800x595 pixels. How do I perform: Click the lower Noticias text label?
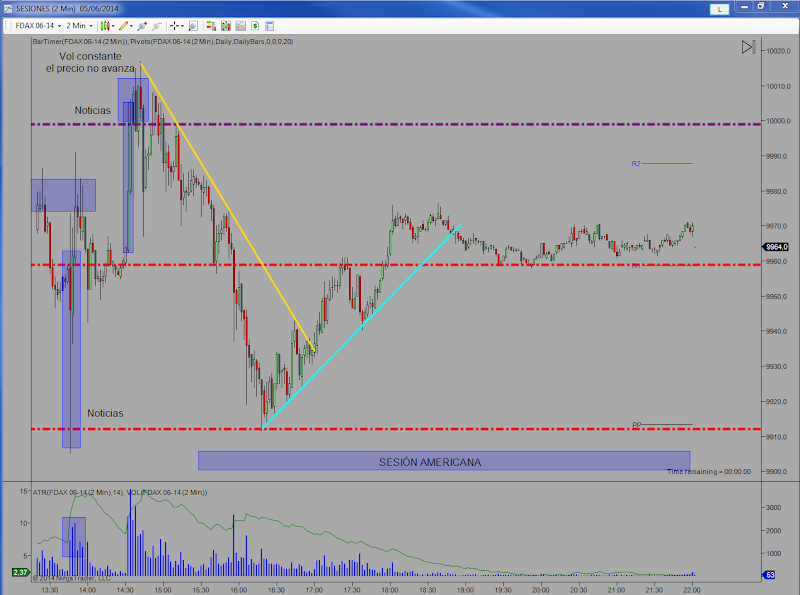pos(105,413)
